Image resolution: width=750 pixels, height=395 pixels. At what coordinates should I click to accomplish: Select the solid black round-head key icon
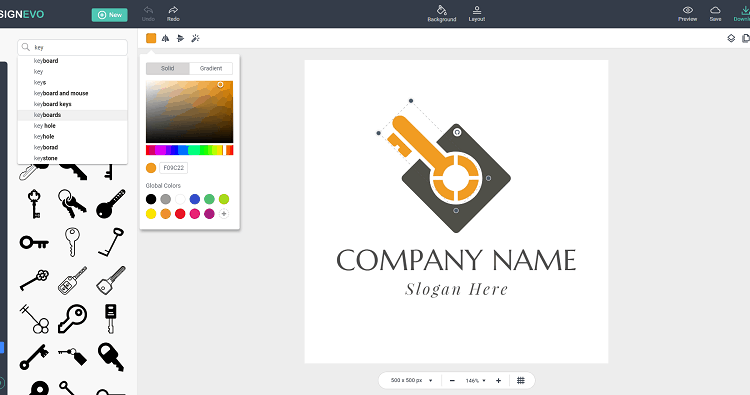pyautogui.click(x=110, y=204)
